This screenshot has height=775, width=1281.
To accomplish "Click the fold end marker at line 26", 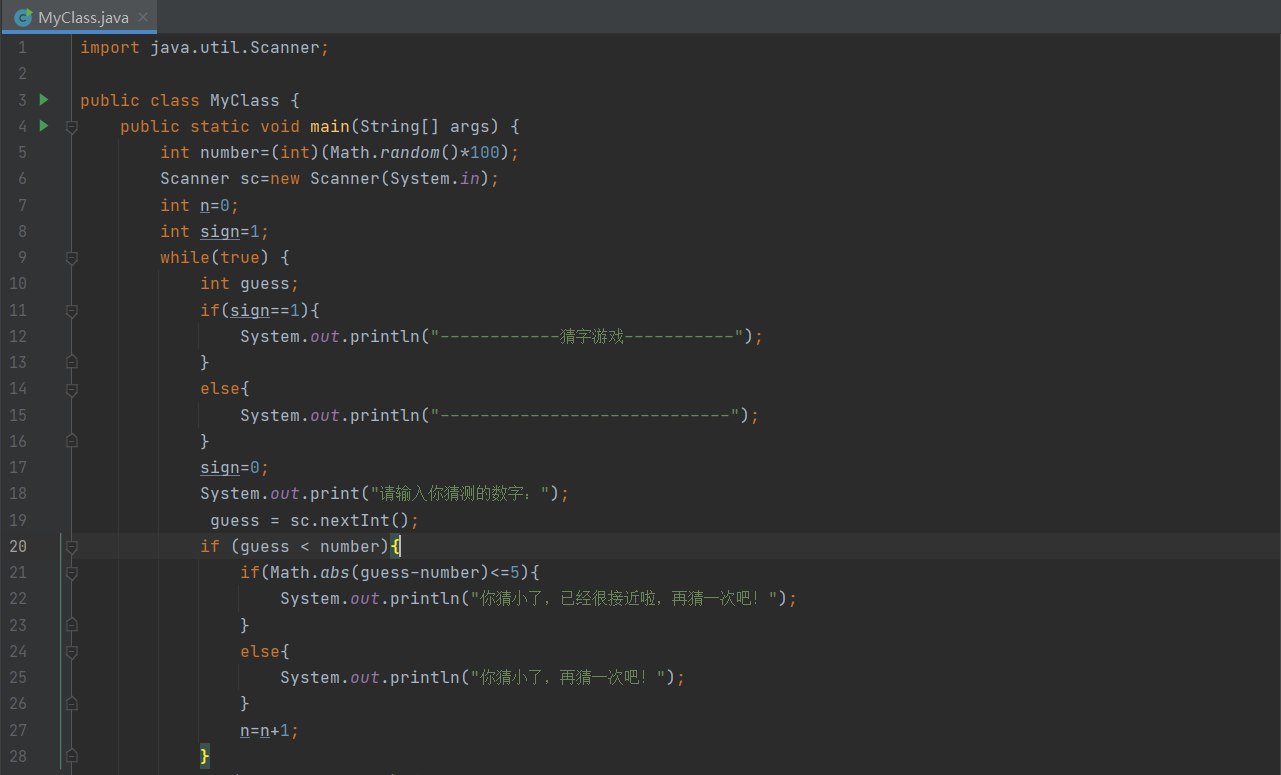I will [x=71, y=704].
